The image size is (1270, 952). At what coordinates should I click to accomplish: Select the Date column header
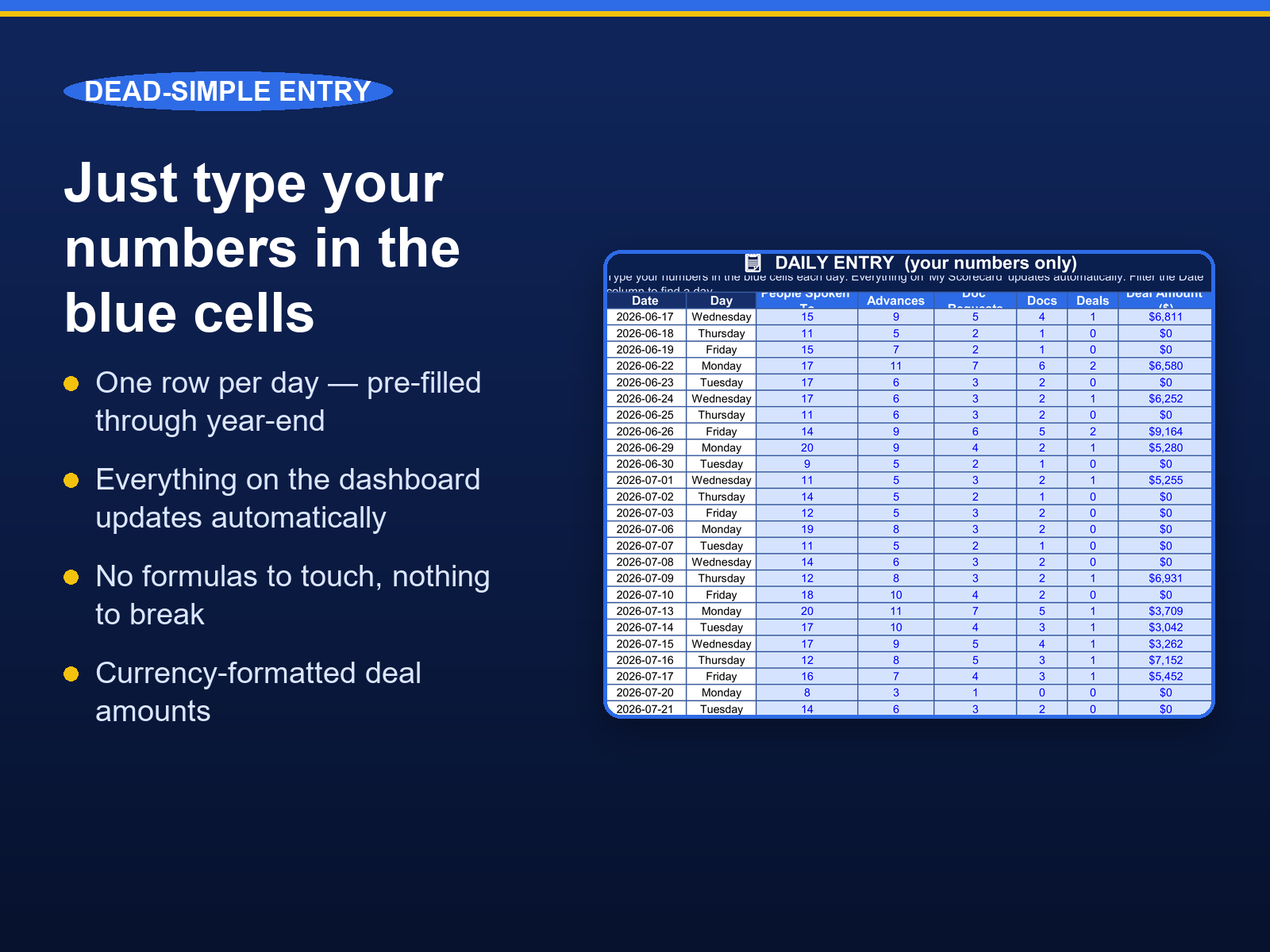pyautogui.click(x=645, y=301)
